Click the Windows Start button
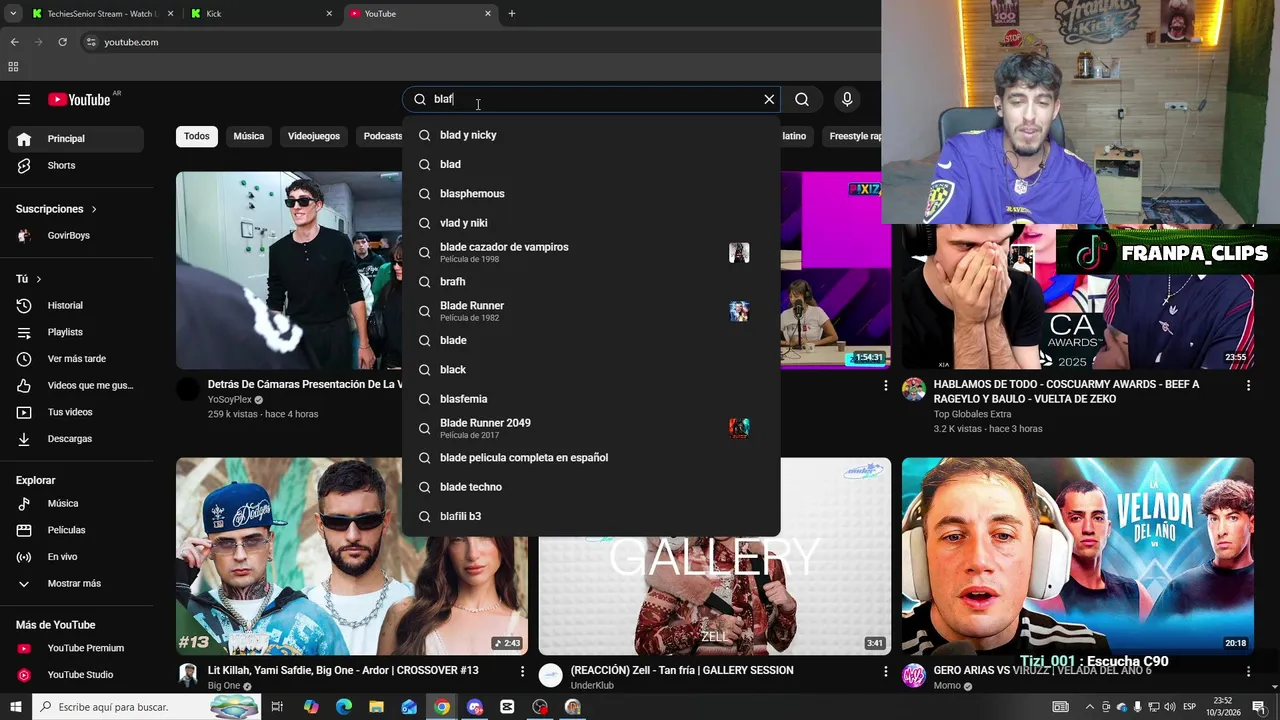Image resolution: width=1280 pixels, height=720 pixels. coord(15,707)
